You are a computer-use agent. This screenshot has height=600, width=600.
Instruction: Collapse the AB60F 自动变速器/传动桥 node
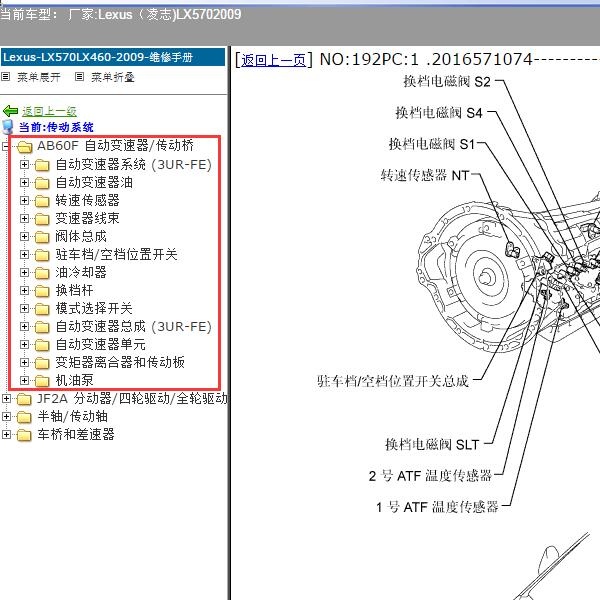5,146
